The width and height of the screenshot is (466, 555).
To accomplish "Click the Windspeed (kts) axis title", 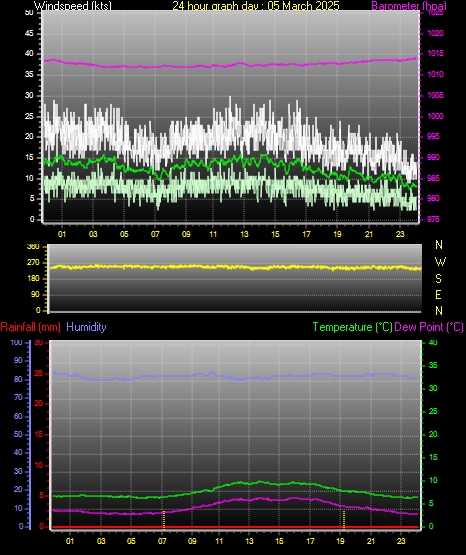I will point(73,6).
